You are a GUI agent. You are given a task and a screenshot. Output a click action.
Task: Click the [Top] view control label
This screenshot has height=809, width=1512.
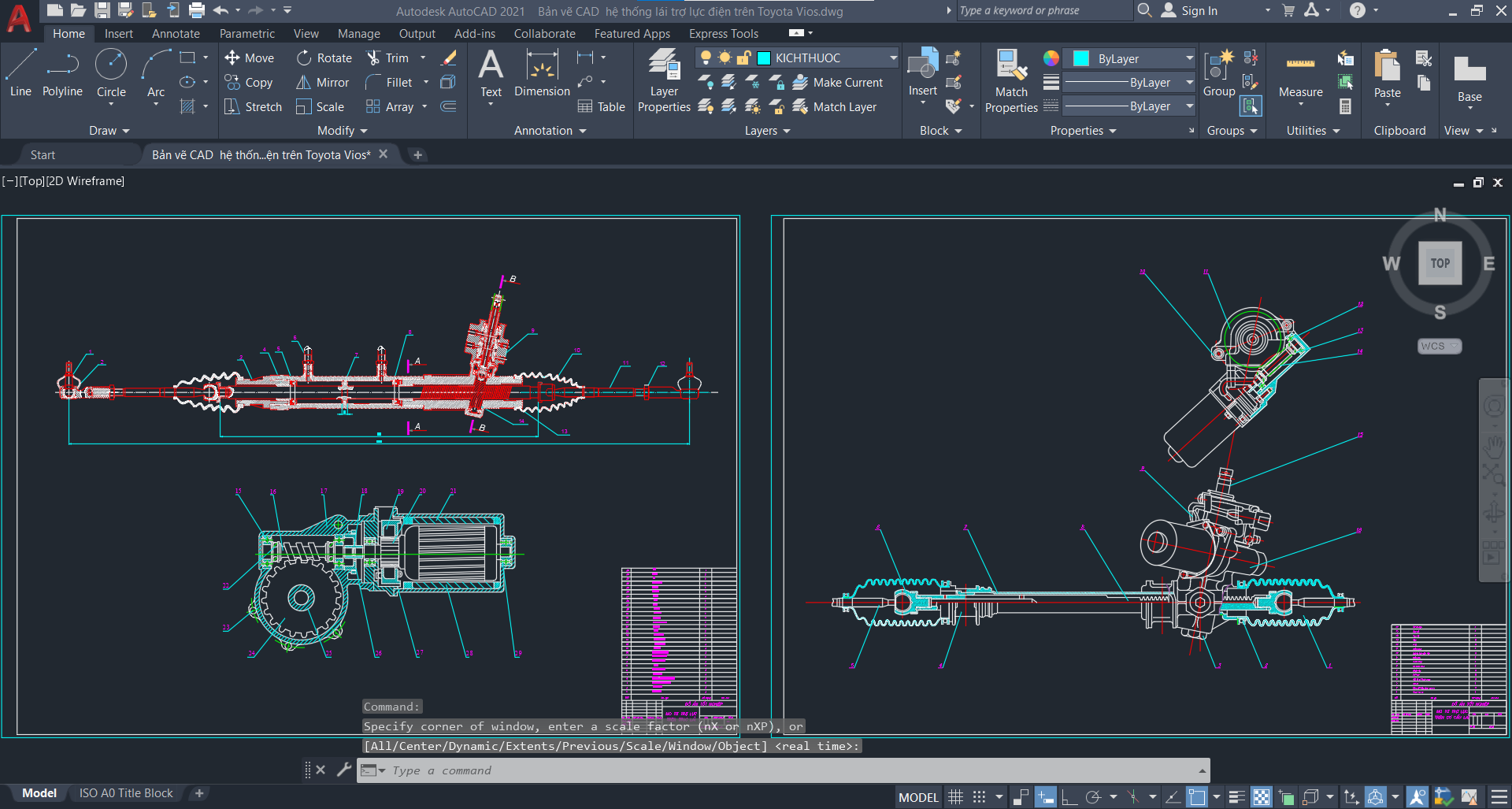tap(32, 181)
